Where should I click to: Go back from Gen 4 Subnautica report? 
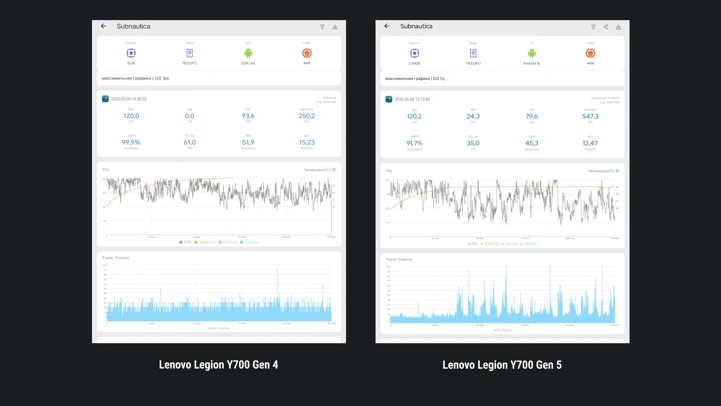[103, 26]
